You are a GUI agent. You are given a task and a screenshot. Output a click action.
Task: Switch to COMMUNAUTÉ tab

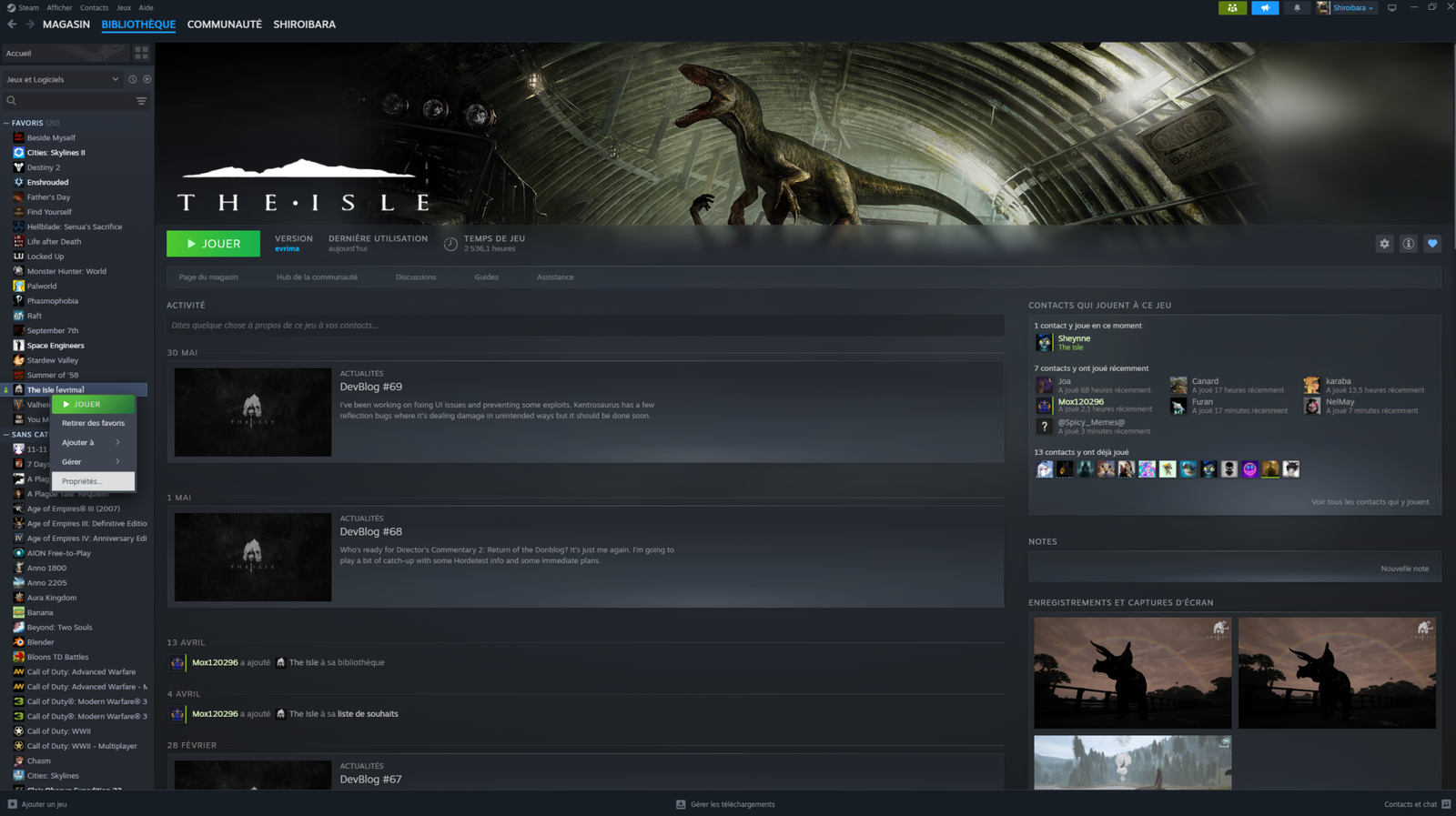click(224, 25)
